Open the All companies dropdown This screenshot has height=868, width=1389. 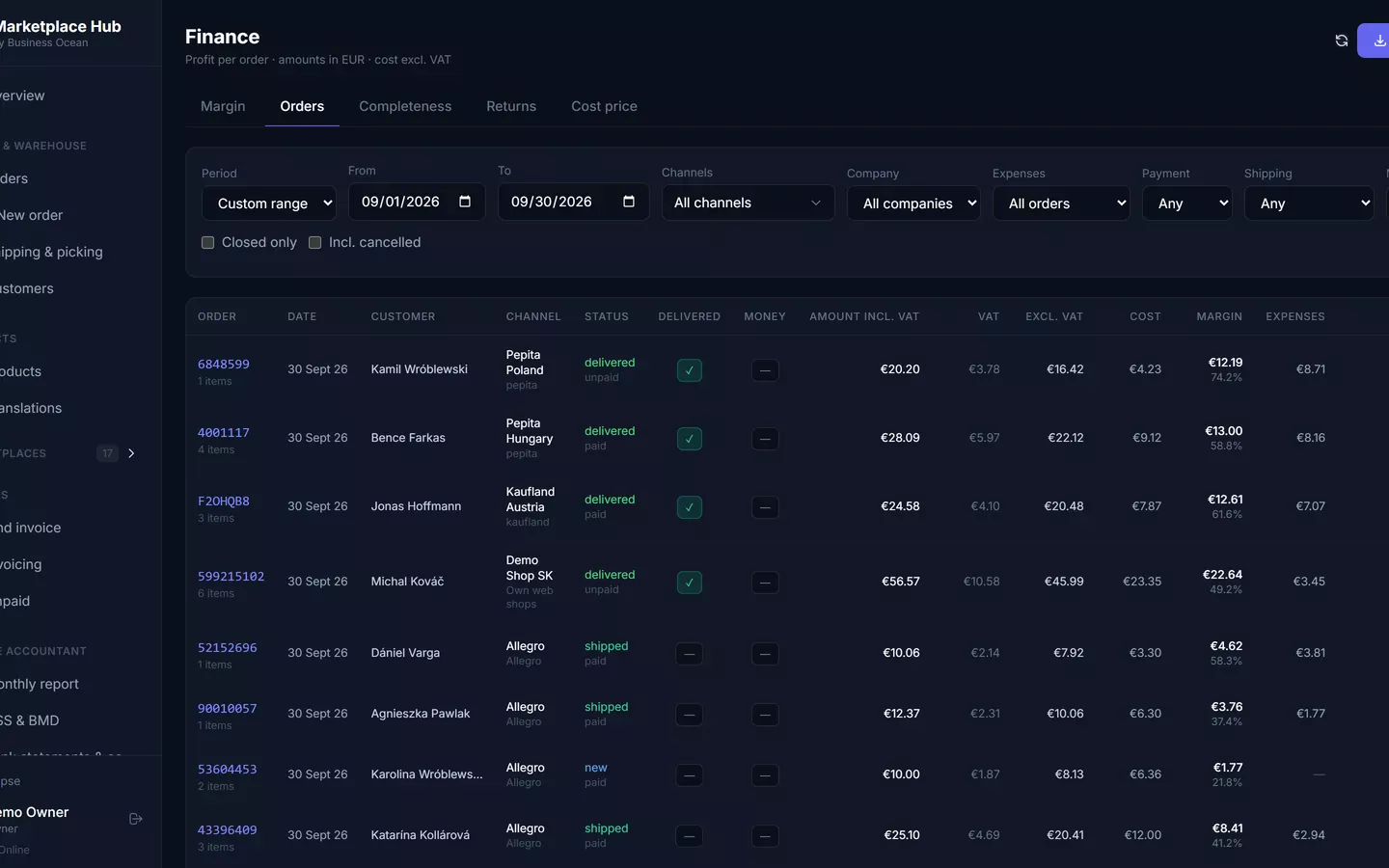913,203
